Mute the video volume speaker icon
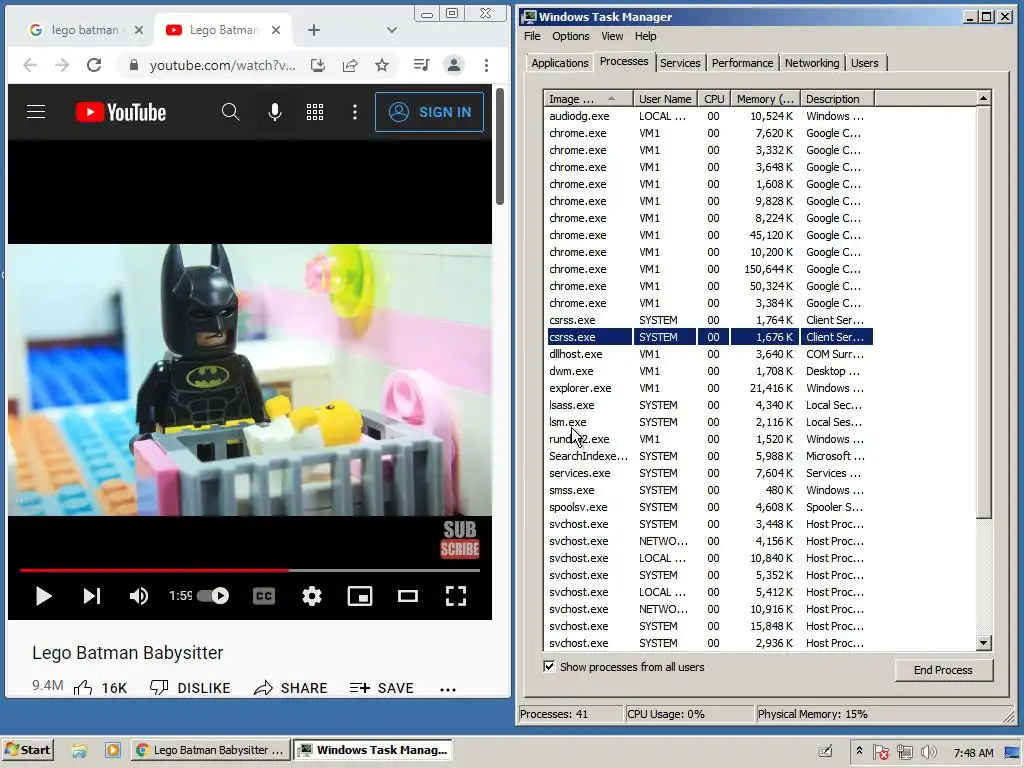 point(138,596)
